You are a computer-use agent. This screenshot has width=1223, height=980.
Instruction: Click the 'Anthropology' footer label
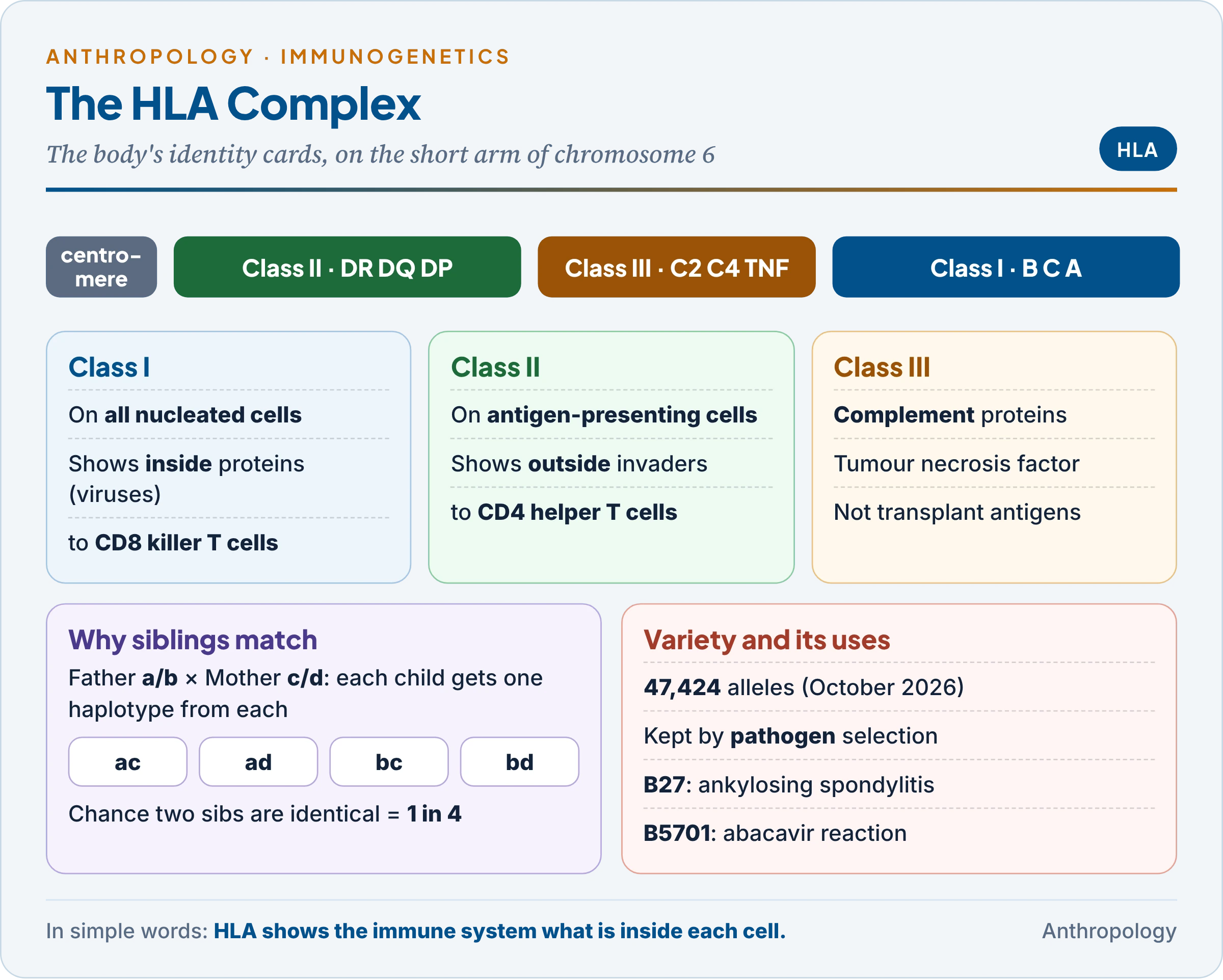coord(1109,931)
